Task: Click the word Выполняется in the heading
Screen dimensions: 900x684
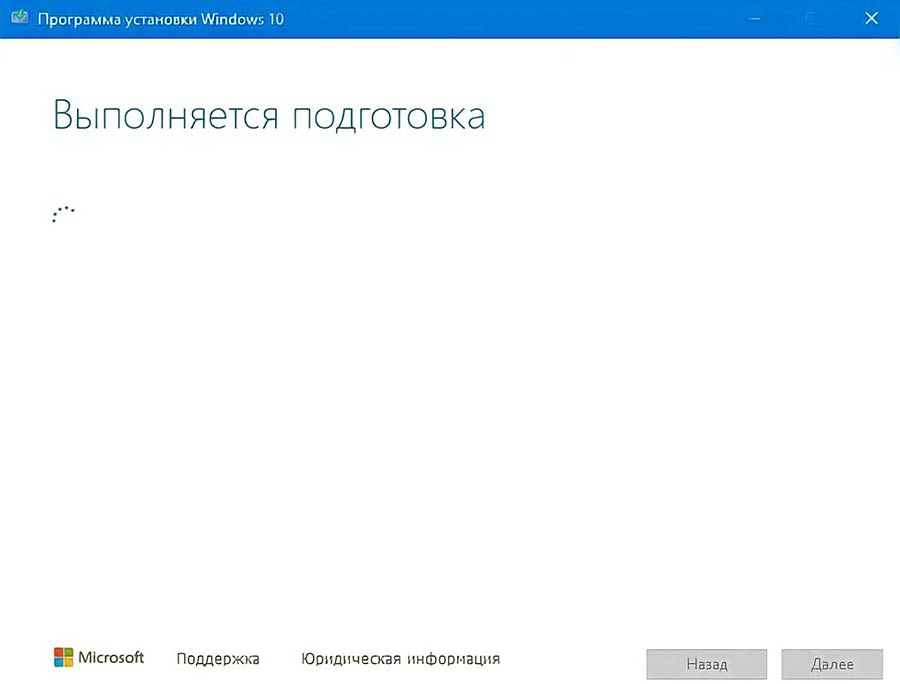Action: (x=166, y=115)
